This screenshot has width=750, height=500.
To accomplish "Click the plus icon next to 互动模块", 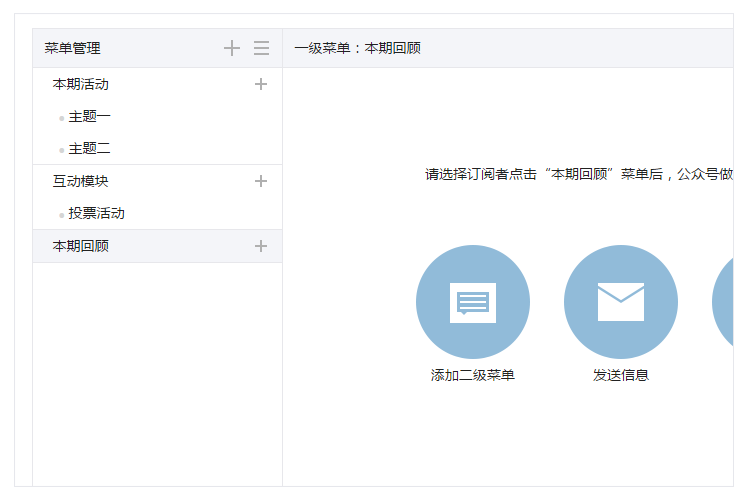I will tap(261, 181).
